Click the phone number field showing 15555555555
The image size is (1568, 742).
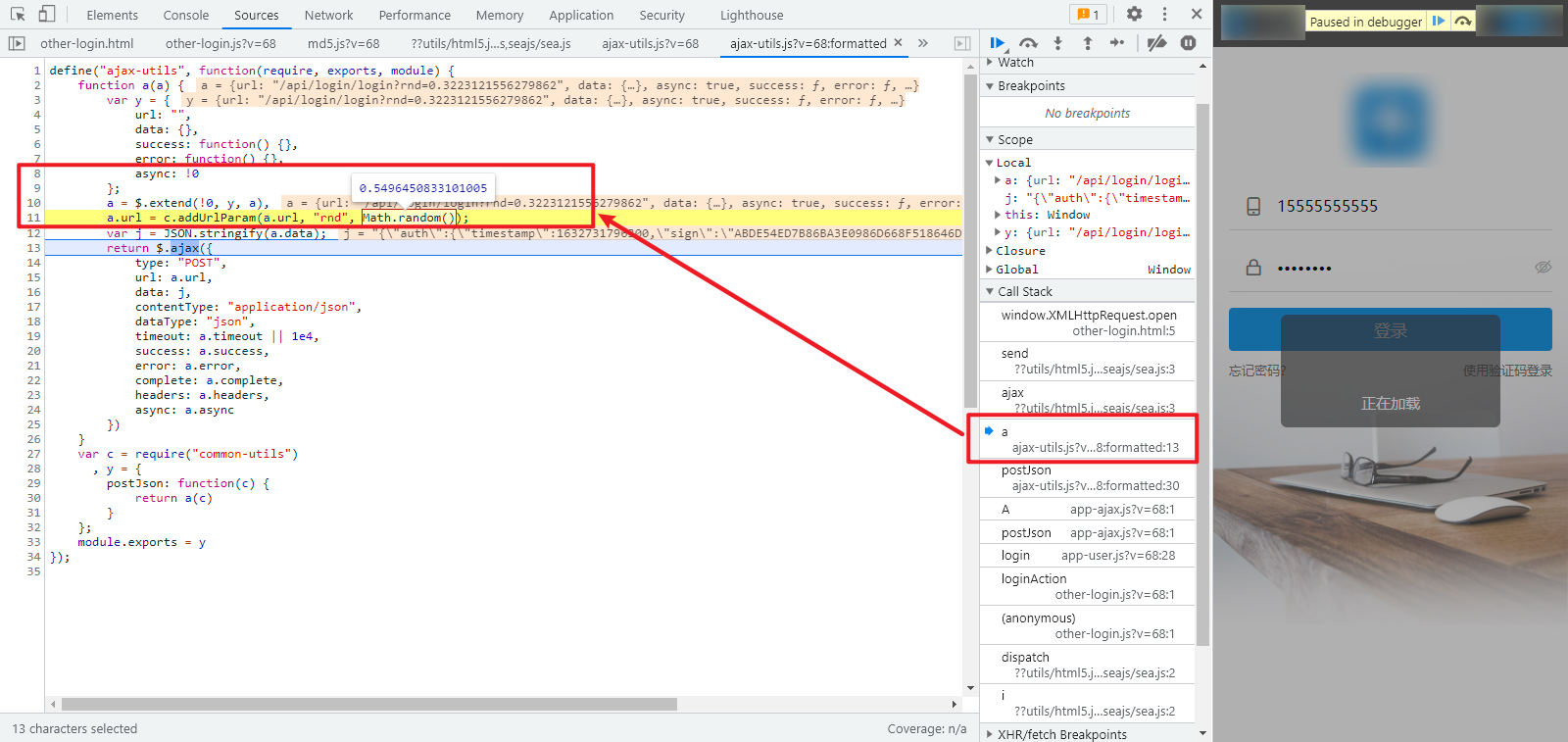coord(1390,206)
